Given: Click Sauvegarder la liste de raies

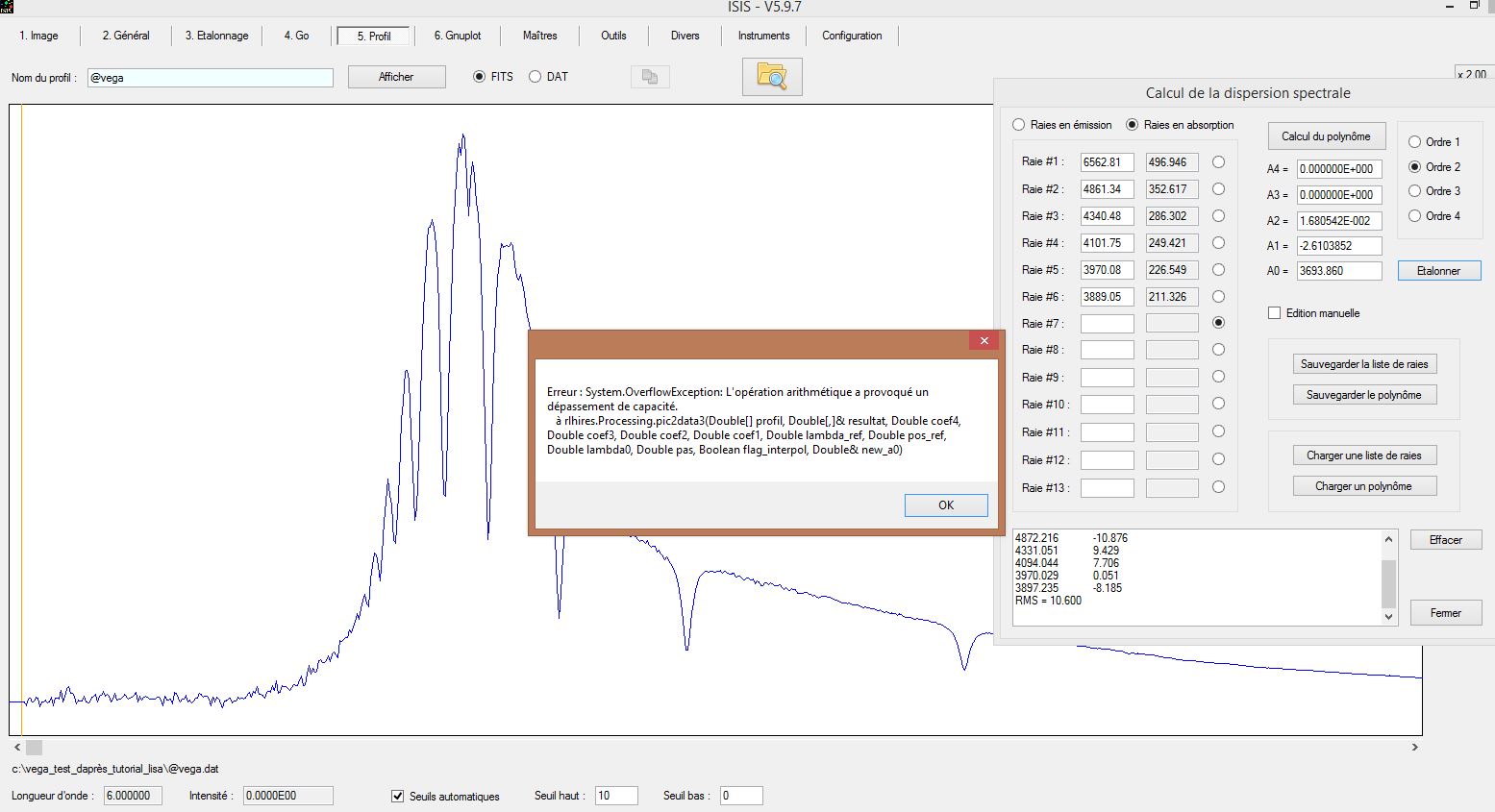Looking at the screenshot, I should 1363,364.
